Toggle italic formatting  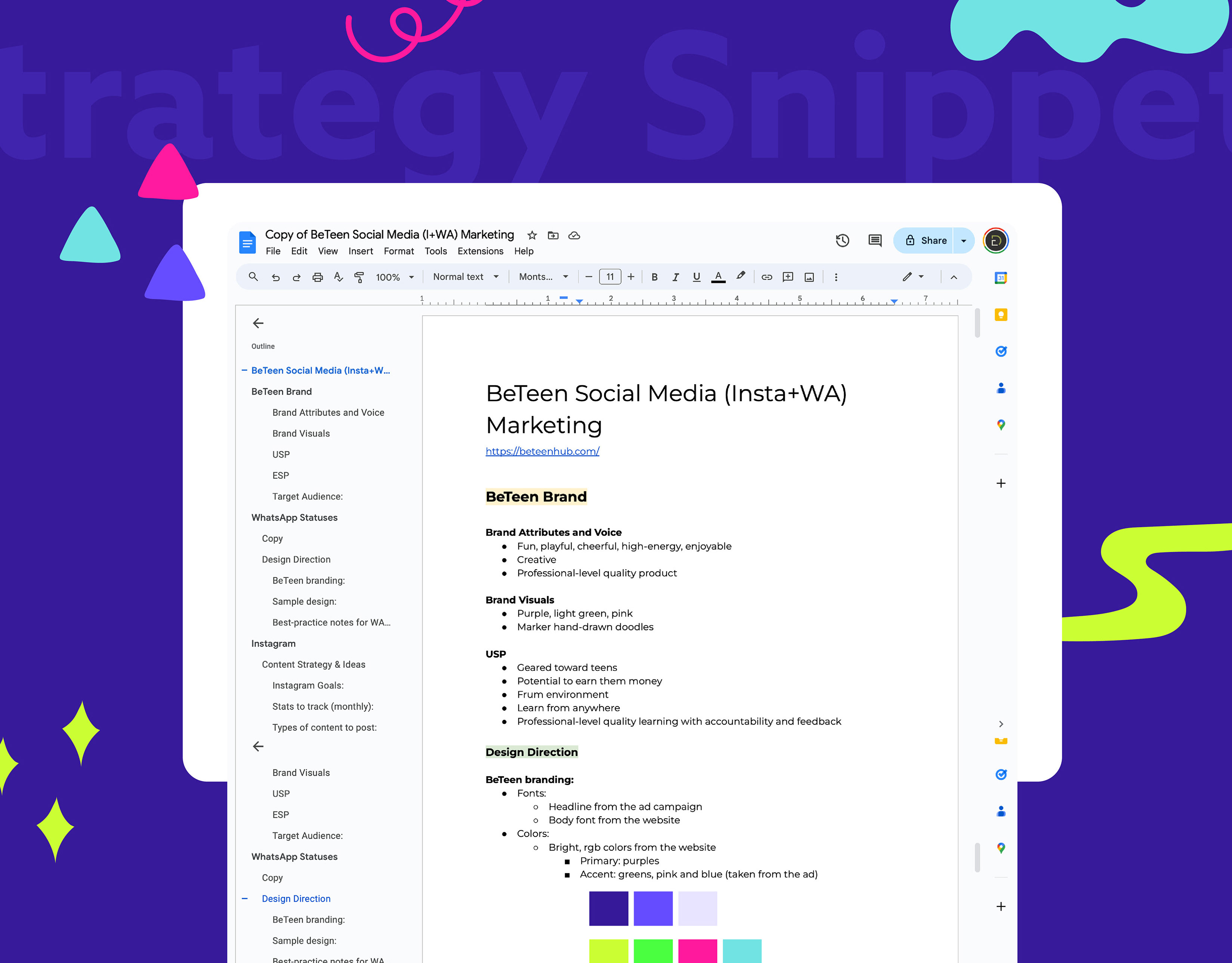click(675, 277)
